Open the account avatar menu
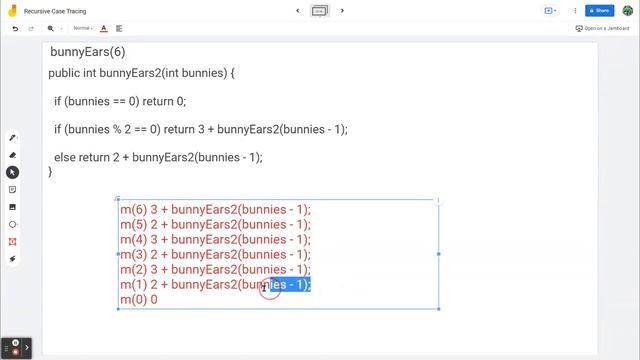 627,11
